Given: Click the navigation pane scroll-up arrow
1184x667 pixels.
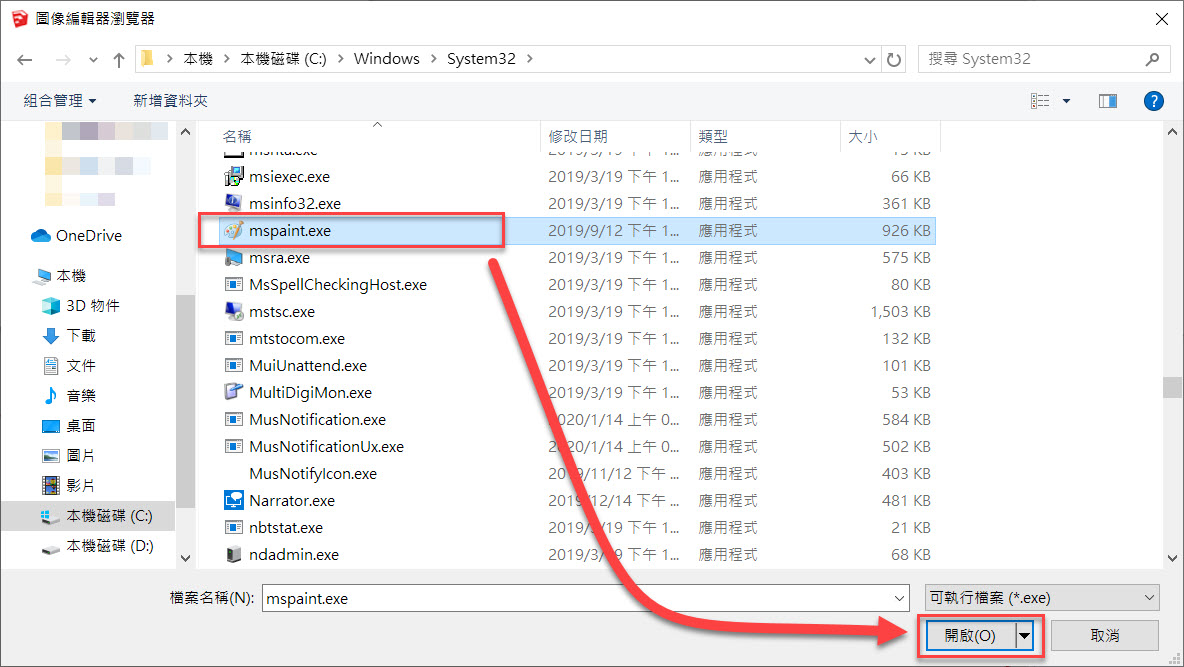Looking at the screenshot, I should point(186,132).
